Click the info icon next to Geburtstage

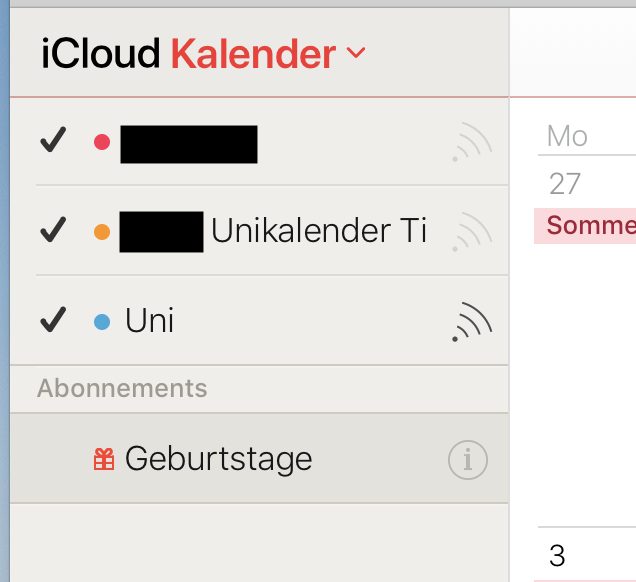click(x=467, y=460)
